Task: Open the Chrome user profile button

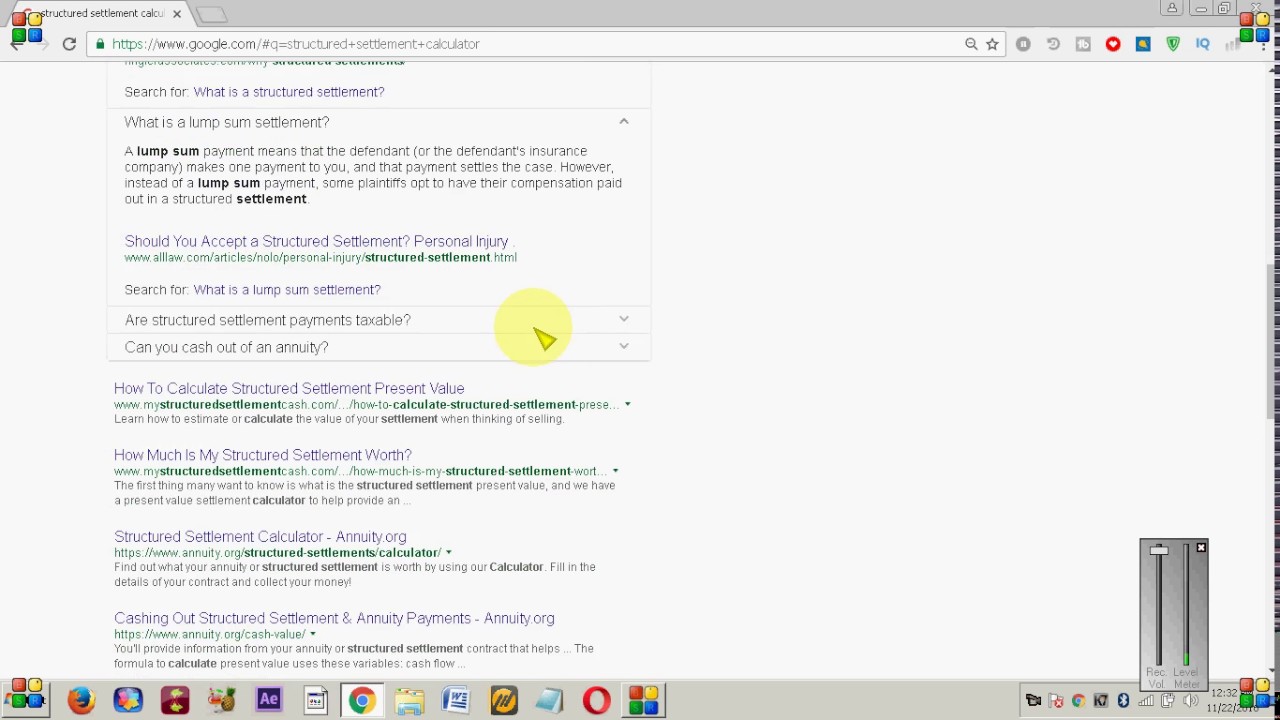Action: pyautogui.click(x=1171, y=9)
